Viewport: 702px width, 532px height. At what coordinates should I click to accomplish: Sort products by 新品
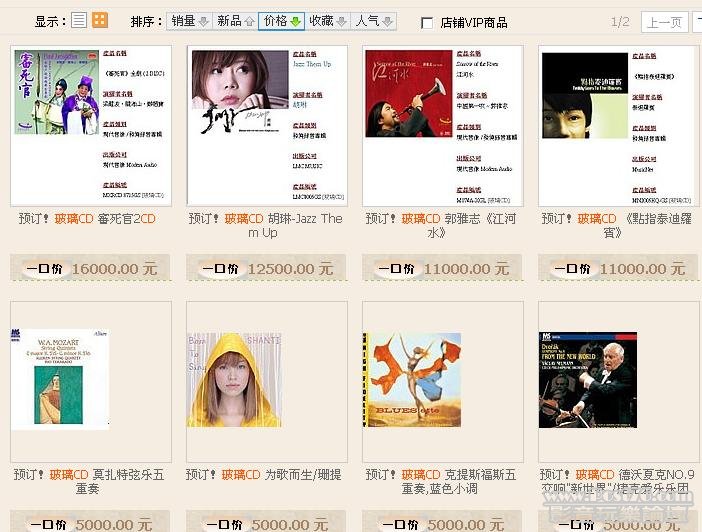[235, 21]
